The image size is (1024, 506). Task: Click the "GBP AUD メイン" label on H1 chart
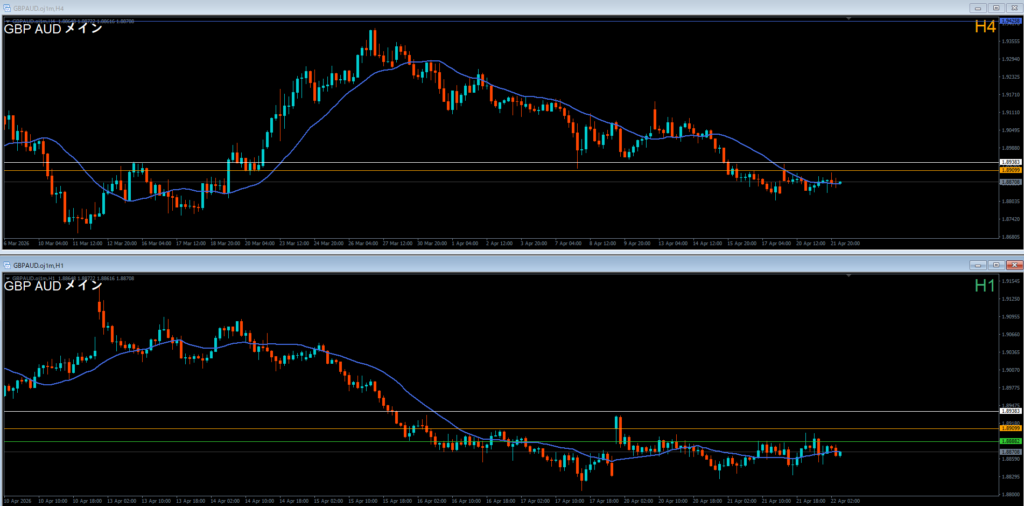(53, 286)
